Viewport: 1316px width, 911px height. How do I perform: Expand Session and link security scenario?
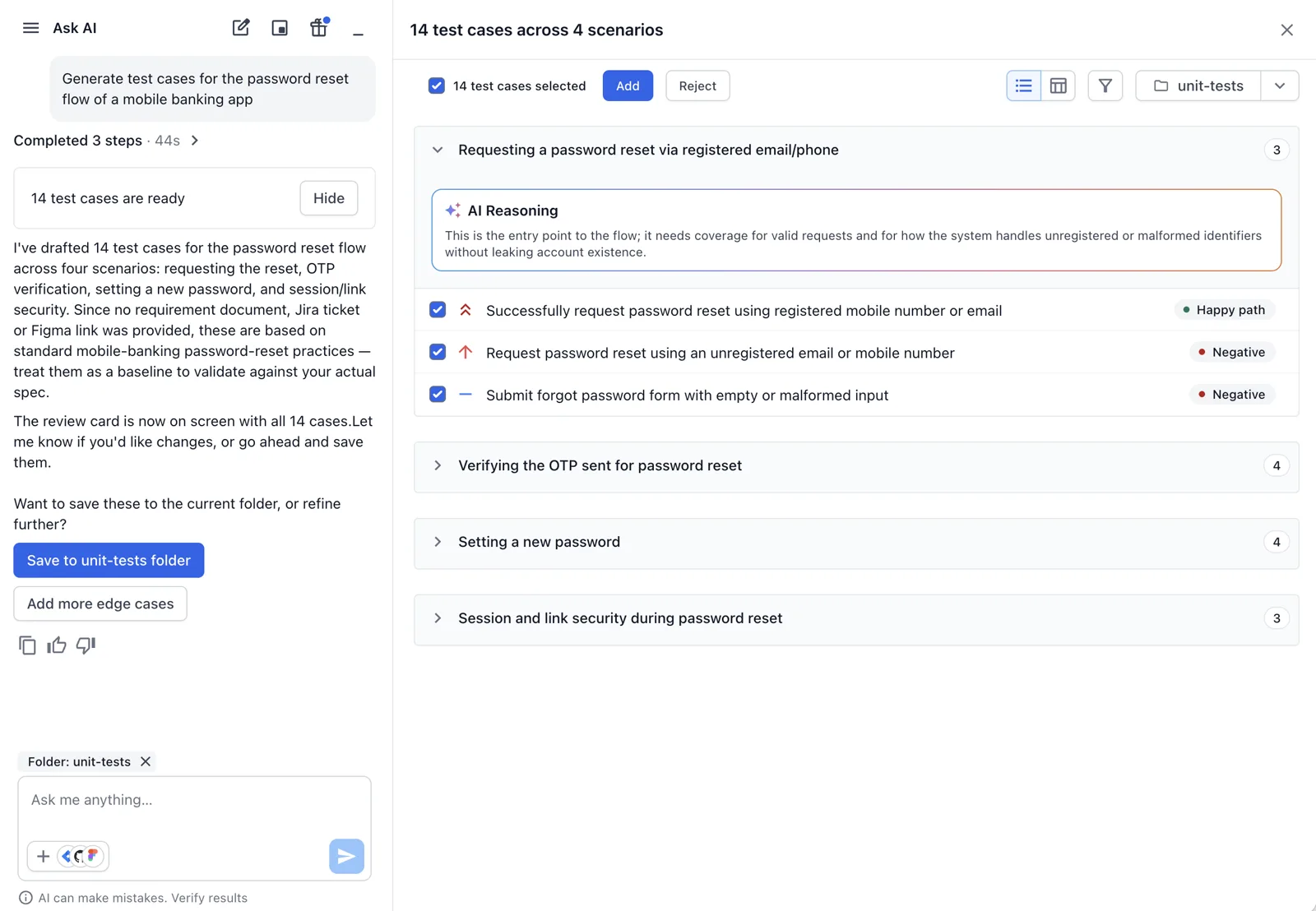(438, 618)
